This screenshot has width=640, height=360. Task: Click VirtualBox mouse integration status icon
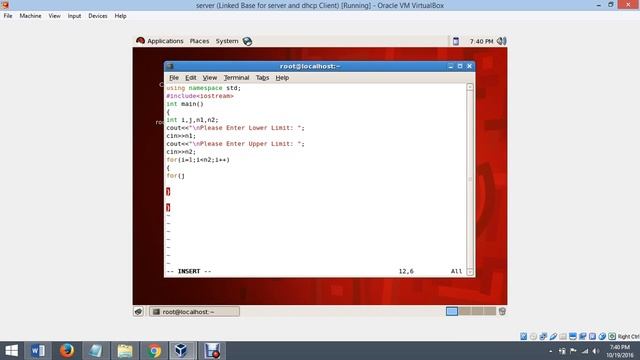click(x=602, y=336)
